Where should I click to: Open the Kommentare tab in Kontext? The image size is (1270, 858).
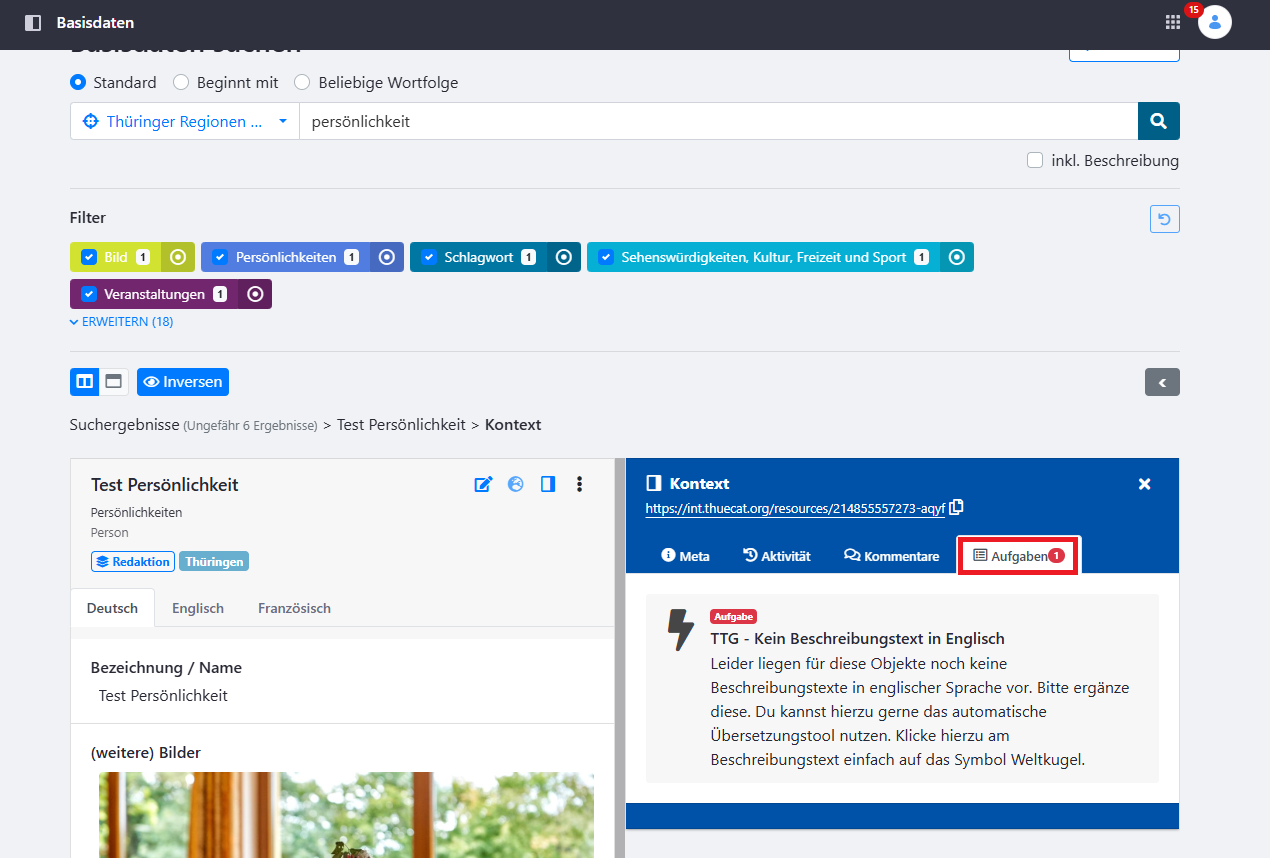pos(892,556)
